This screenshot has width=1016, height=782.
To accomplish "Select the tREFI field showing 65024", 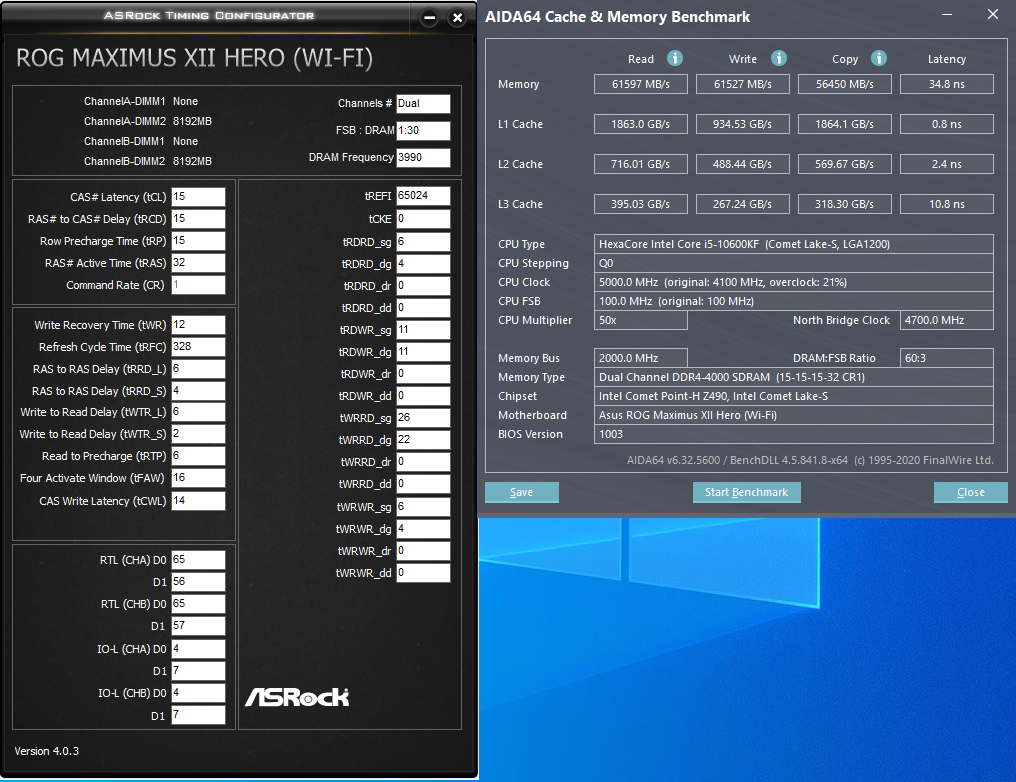I will coord(423,196).
